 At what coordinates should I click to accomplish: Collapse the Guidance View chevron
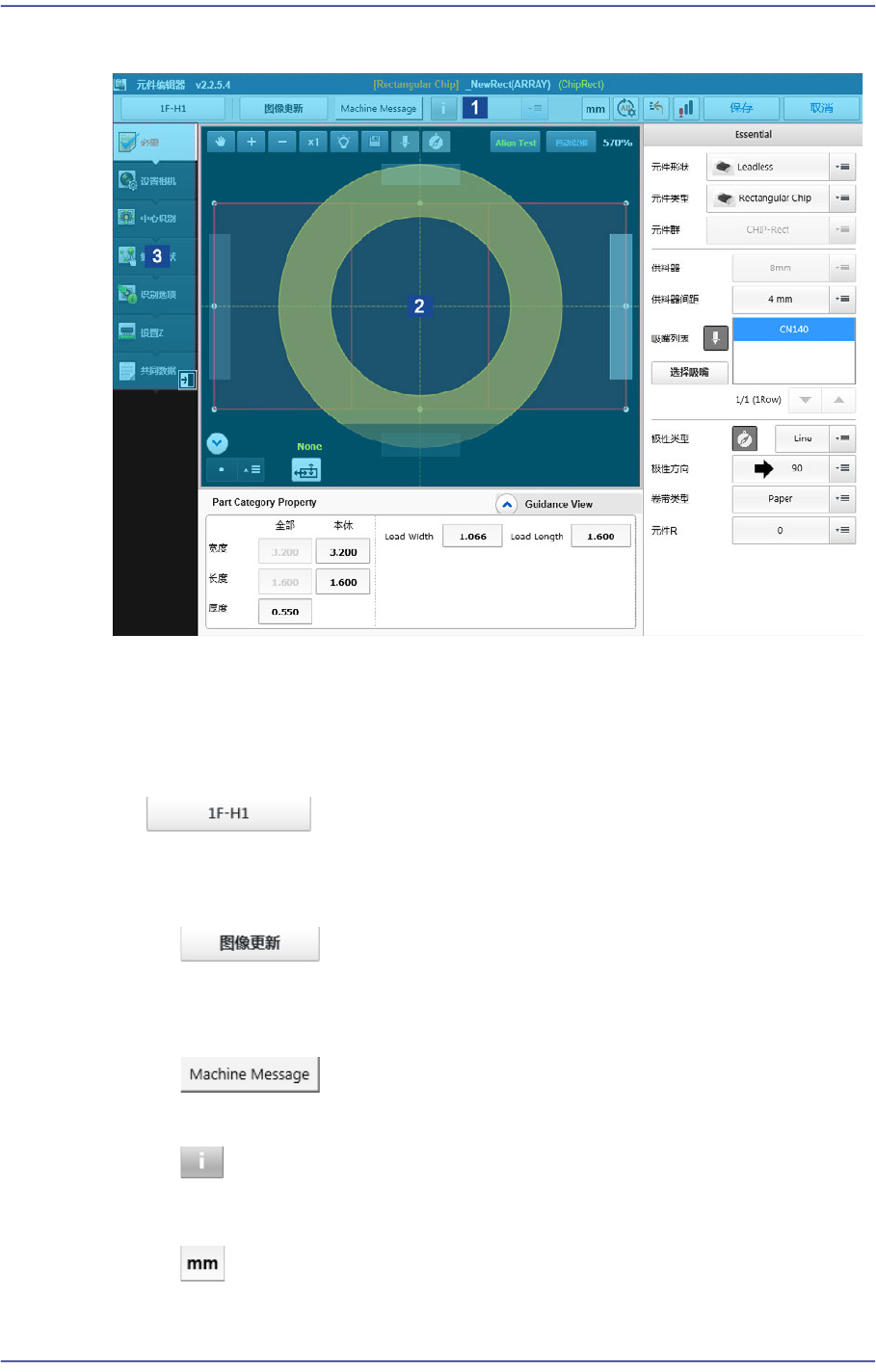[507, 505]
